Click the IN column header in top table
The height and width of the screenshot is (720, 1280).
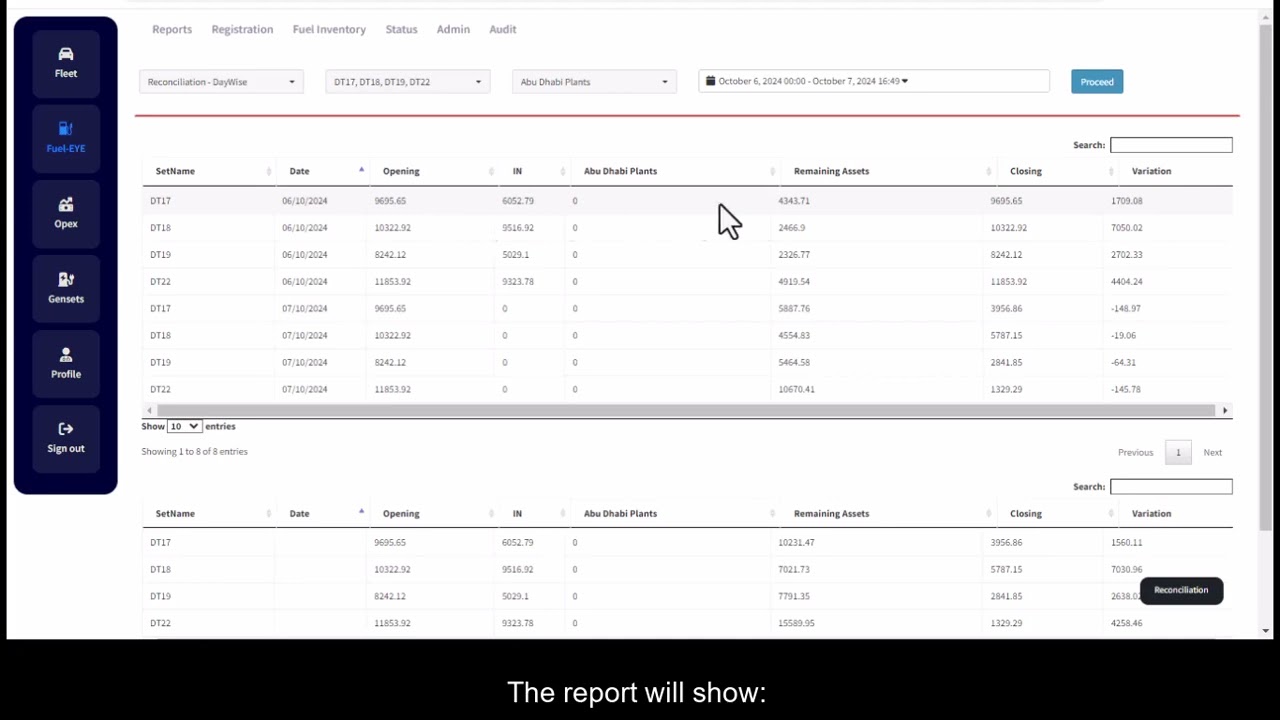point(517,171)
